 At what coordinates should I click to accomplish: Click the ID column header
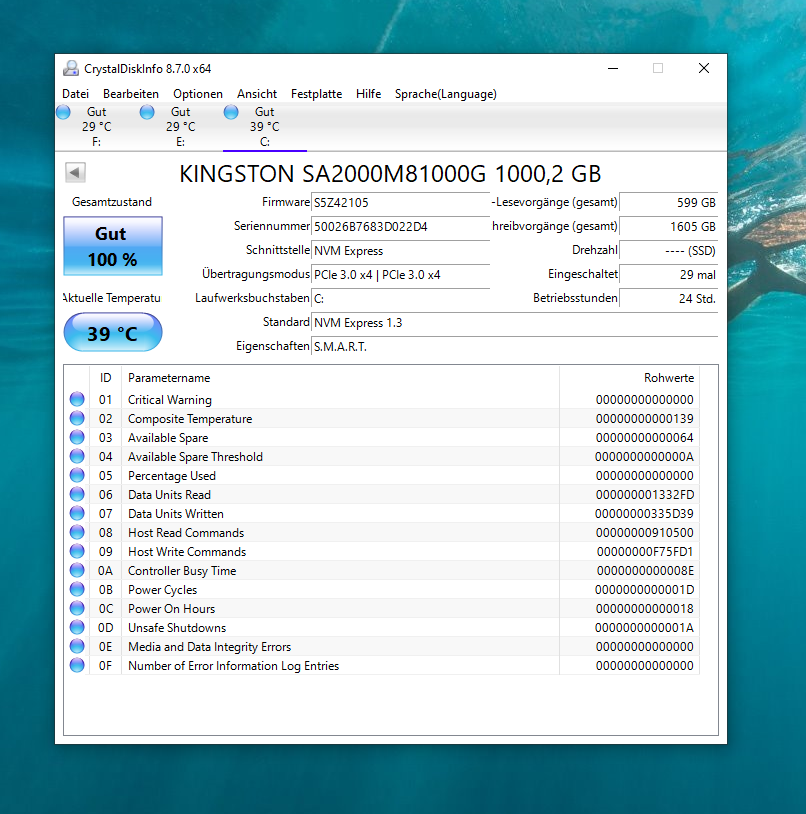[x=105, y=378]
